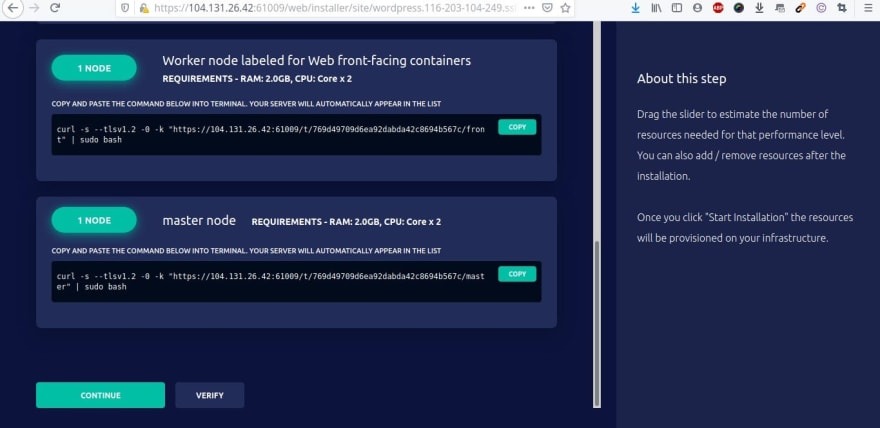Click the 1 NODE badge for master node
880x428 pixels.
94,220
